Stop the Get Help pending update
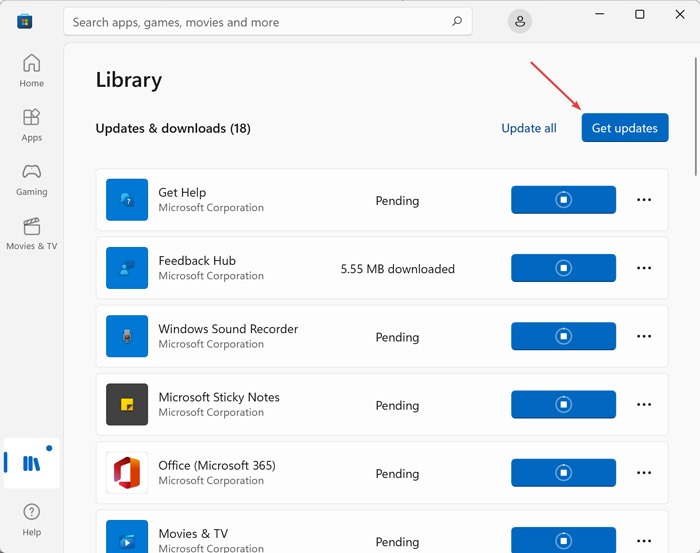 point(563,200)
